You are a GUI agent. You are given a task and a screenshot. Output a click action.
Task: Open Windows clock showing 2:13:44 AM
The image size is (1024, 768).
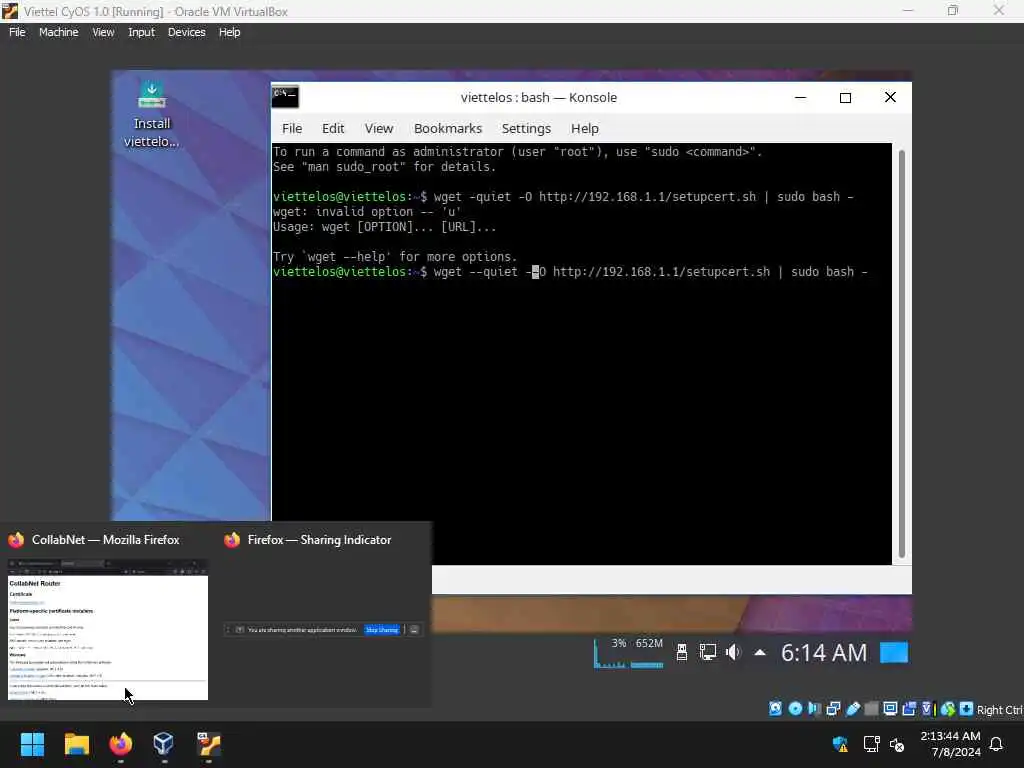(950, 744)
